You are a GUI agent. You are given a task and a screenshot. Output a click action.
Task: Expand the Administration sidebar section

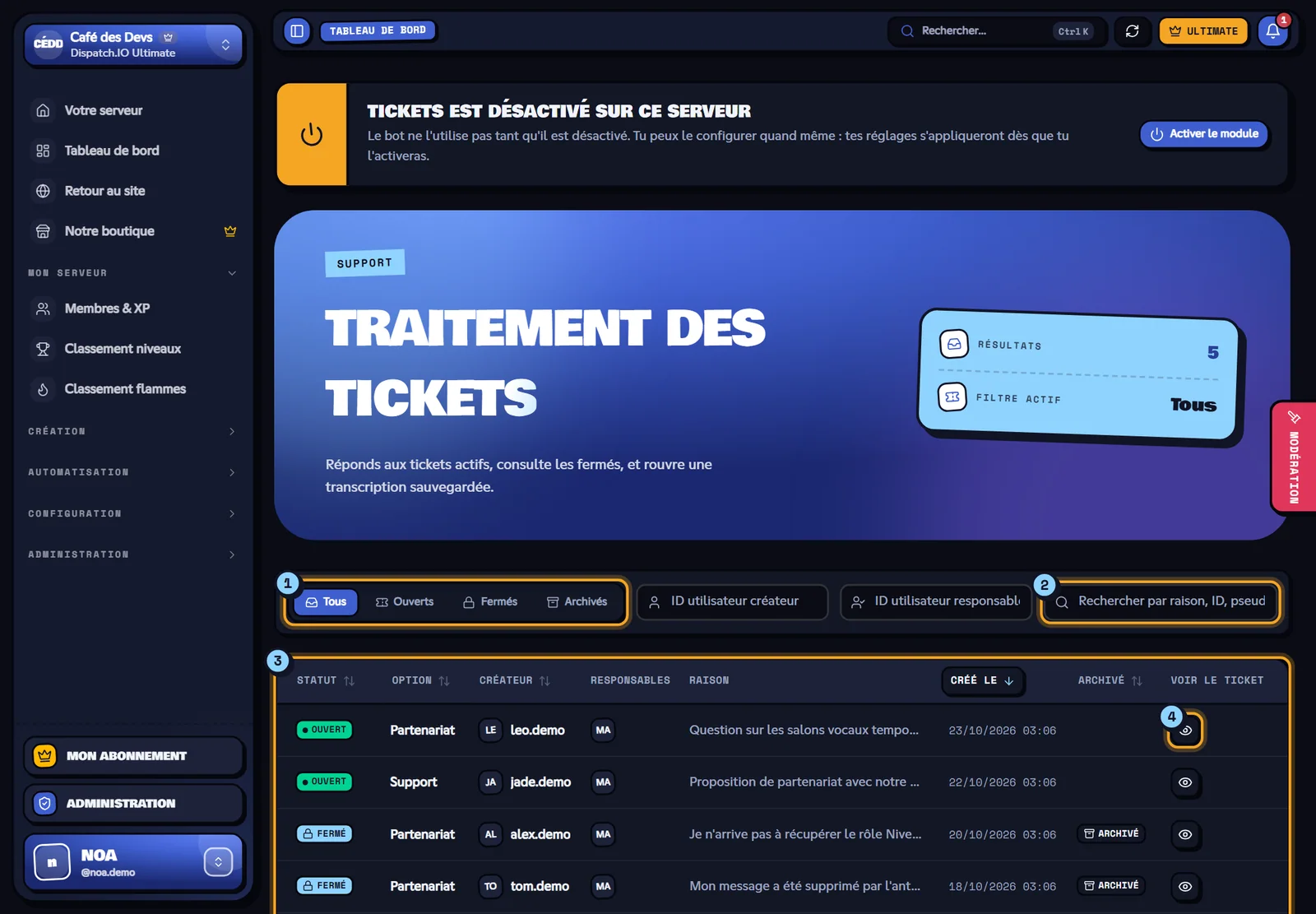click(x=132, y=554)
